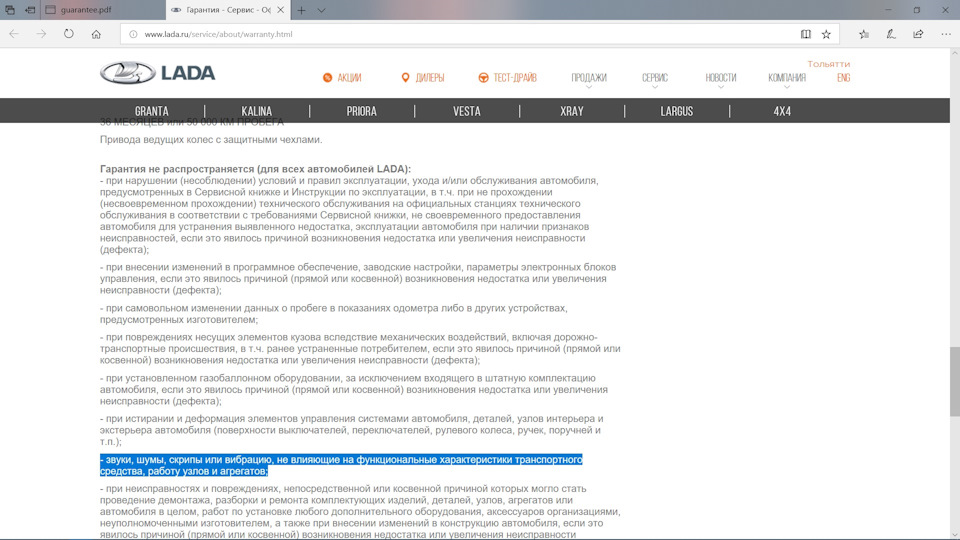This screenshot has width=960, height=540.
Task: Select VESTA in the model bar
Action: tap(466, 111)
